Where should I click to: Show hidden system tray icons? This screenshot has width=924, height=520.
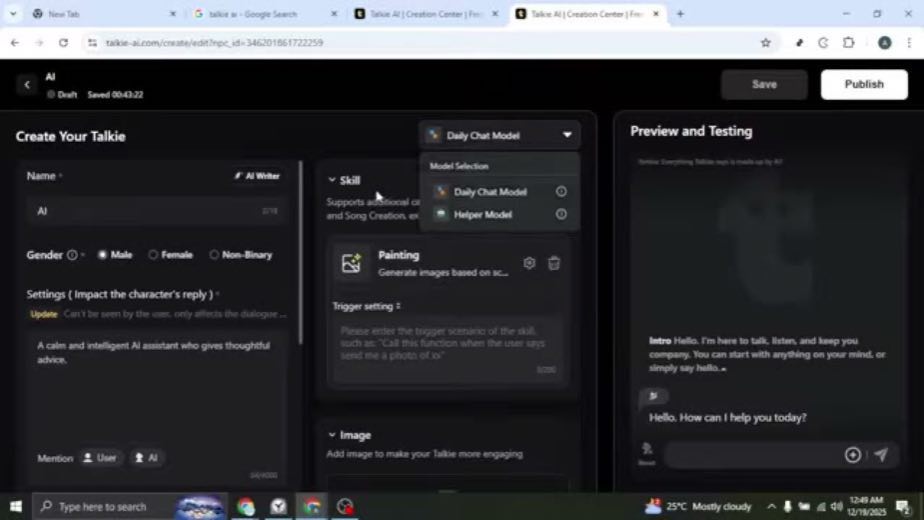click(771, 506)
